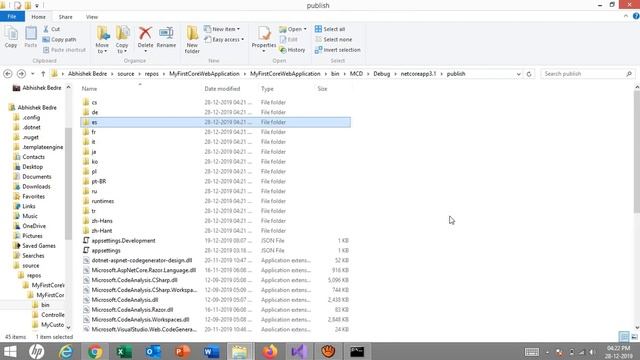
Task: Switch to details view icon
Action: tap(624, 337)
